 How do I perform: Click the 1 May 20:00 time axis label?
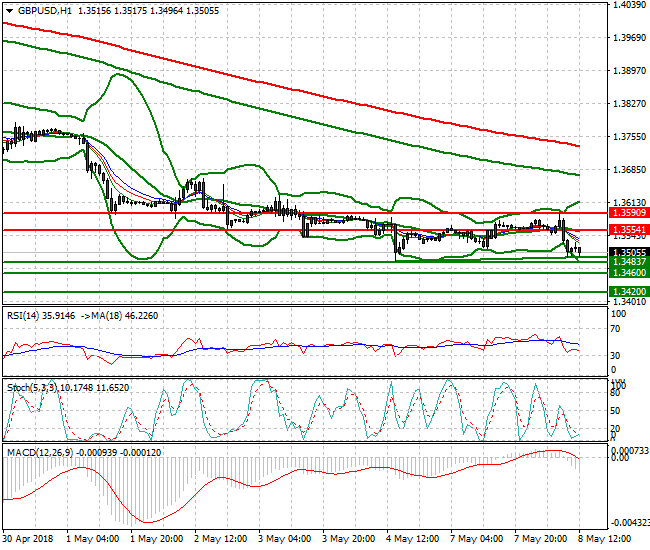click(157, 539)
